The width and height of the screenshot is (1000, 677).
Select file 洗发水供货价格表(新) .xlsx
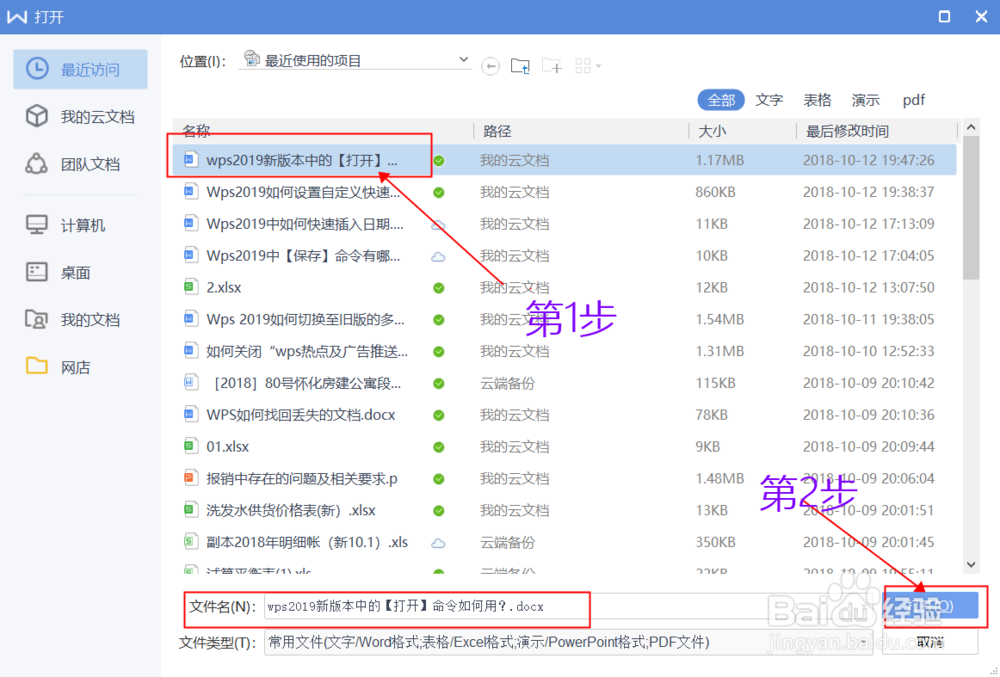564,511
